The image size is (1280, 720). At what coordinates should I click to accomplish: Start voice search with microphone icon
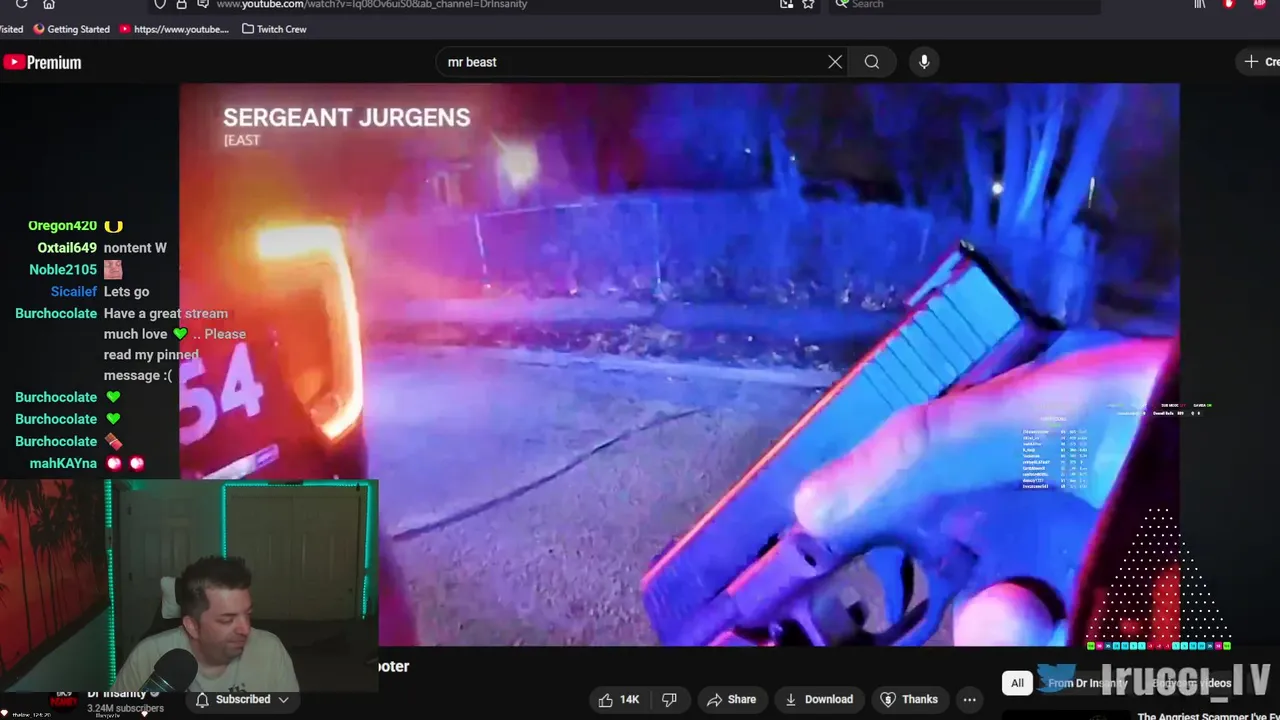[x=924, y=62]
